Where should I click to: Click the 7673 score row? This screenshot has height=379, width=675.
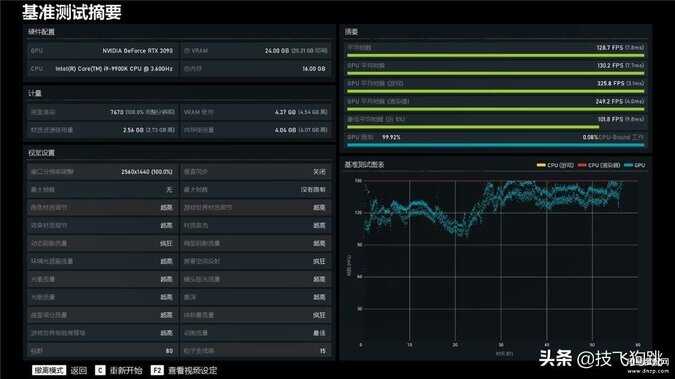pyautogui.click(x=102, y=112)
